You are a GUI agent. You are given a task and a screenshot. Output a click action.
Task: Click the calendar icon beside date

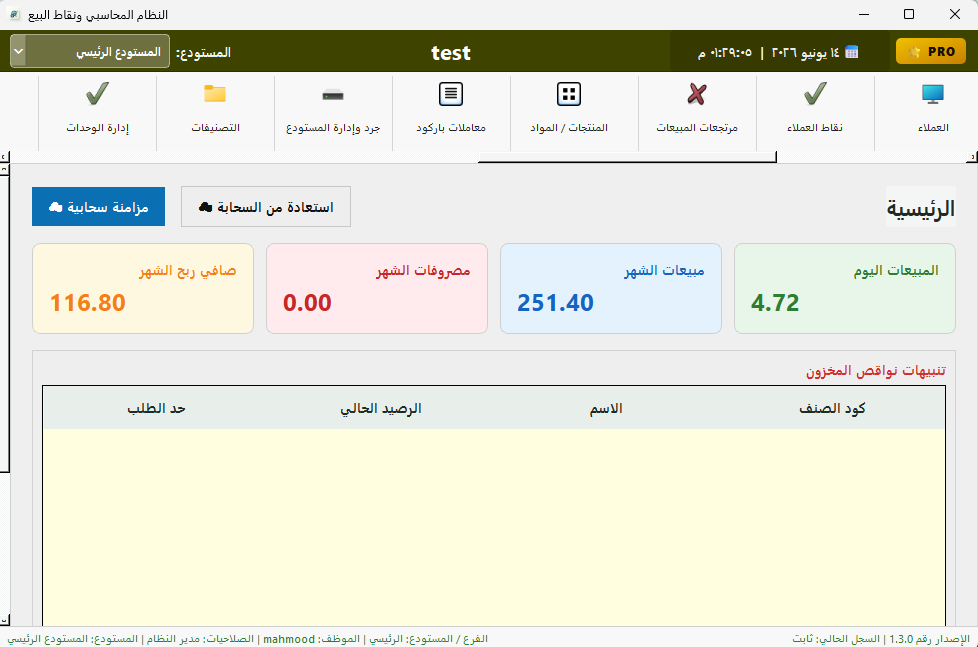(x=851, y=52)
